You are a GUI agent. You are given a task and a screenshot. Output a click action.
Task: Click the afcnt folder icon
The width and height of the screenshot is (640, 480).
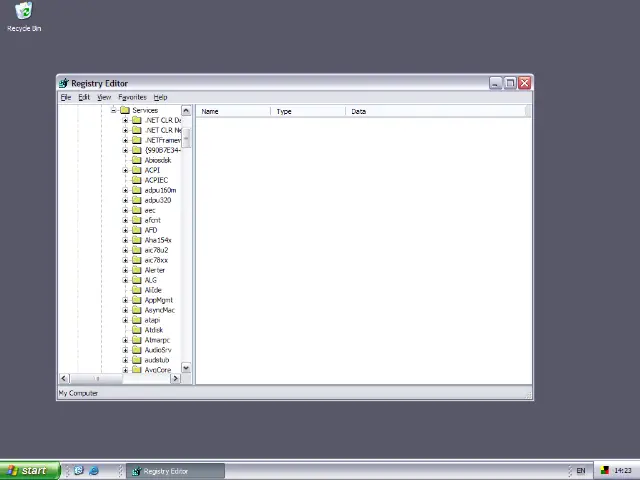click(137, 220)
